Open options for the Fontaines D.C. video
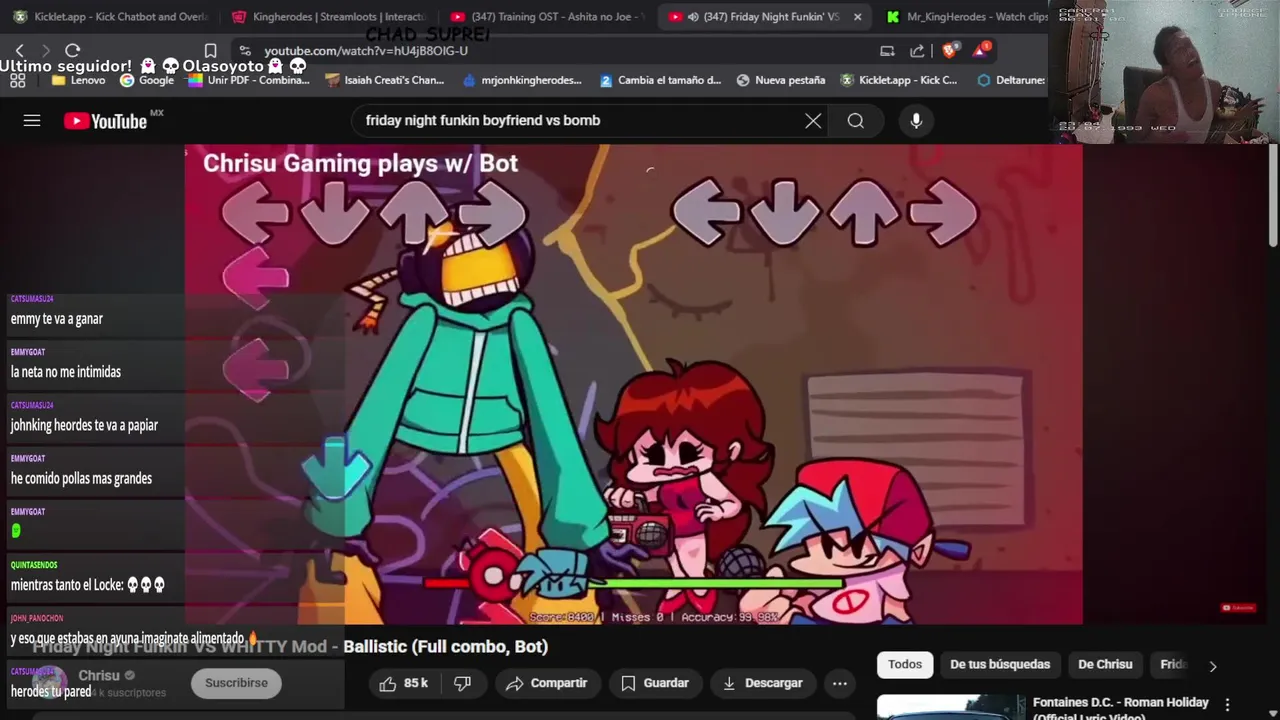Image resolution: width=1280 pixels, height=720 pixels. pos(1228,705)
